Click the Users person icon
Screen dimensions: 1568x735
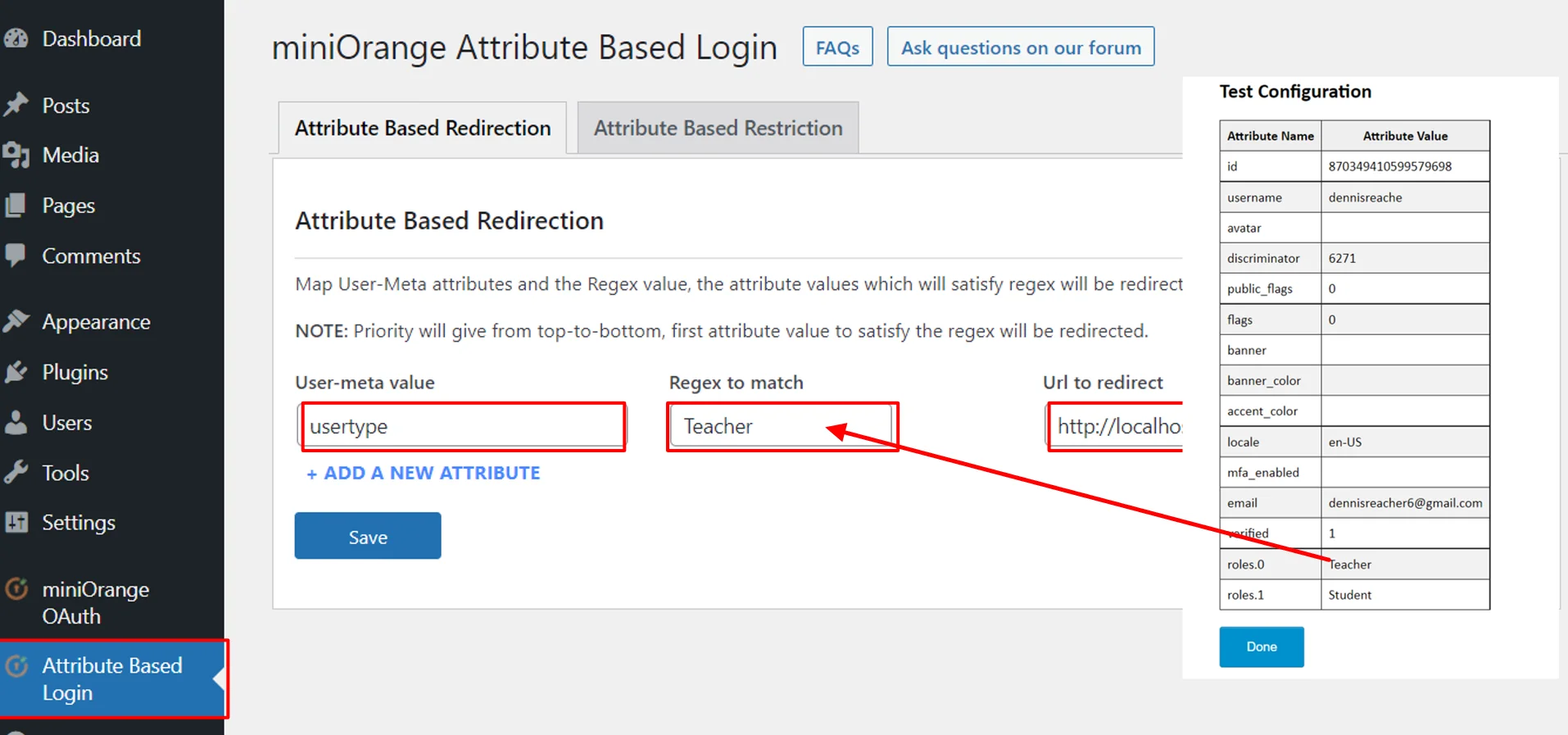(16, 422)
